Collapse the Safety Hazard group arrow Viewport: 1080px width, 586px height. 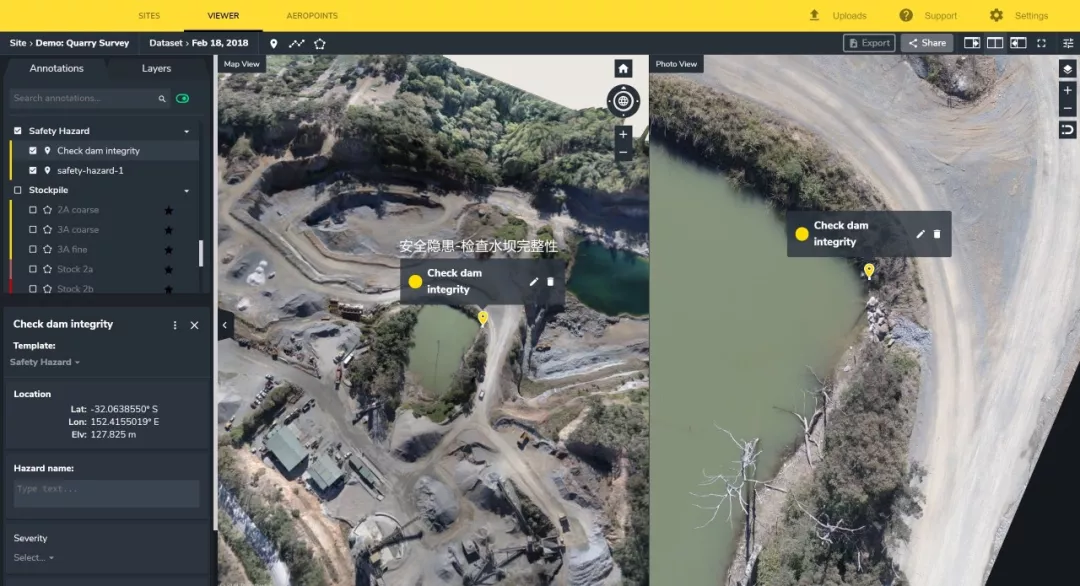point(186,131)
